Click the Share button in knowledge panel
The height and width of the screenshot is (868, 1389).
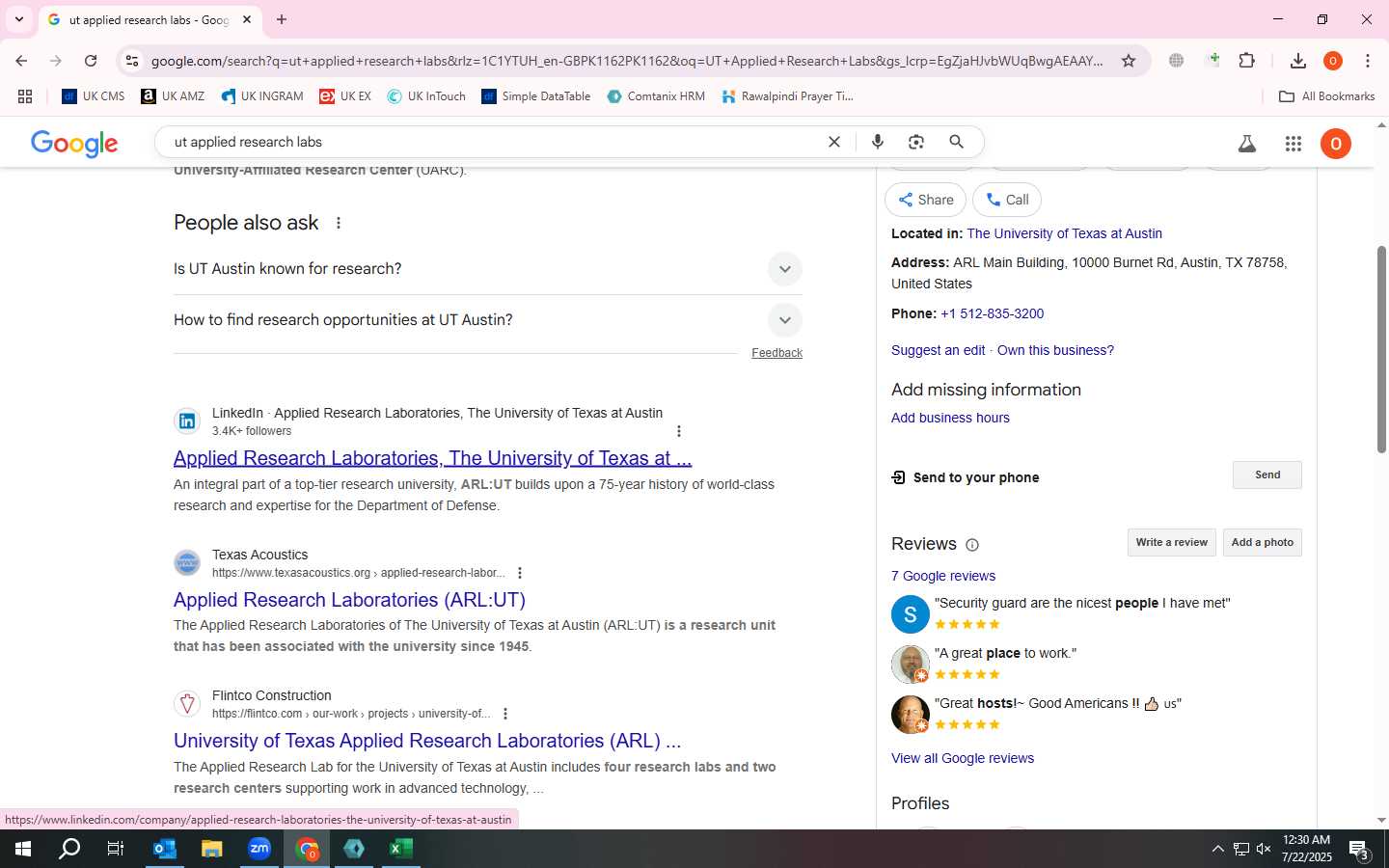925,200
